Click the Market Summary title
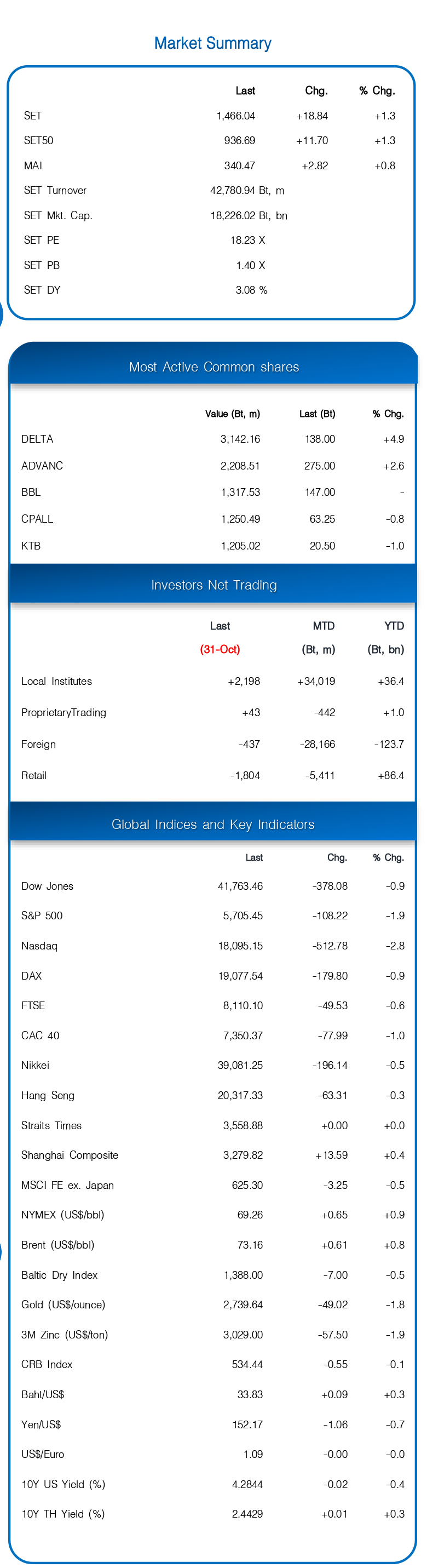 [x=212, y=43]
